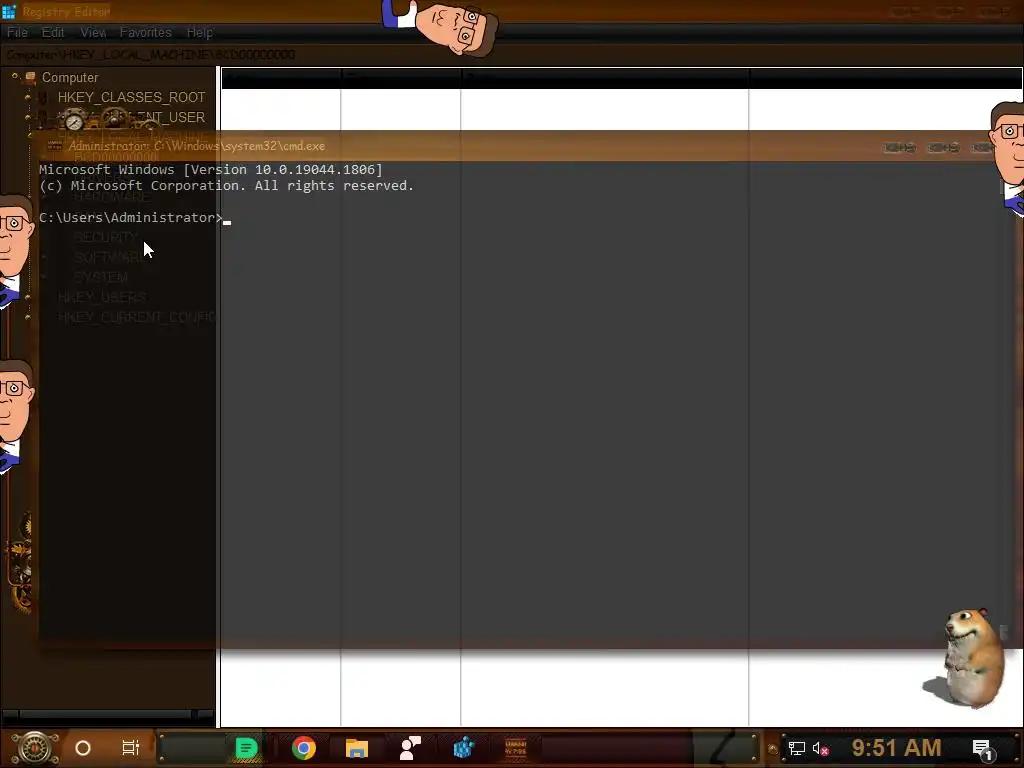Open the Help menu in Registry Editor

point(200,33)
